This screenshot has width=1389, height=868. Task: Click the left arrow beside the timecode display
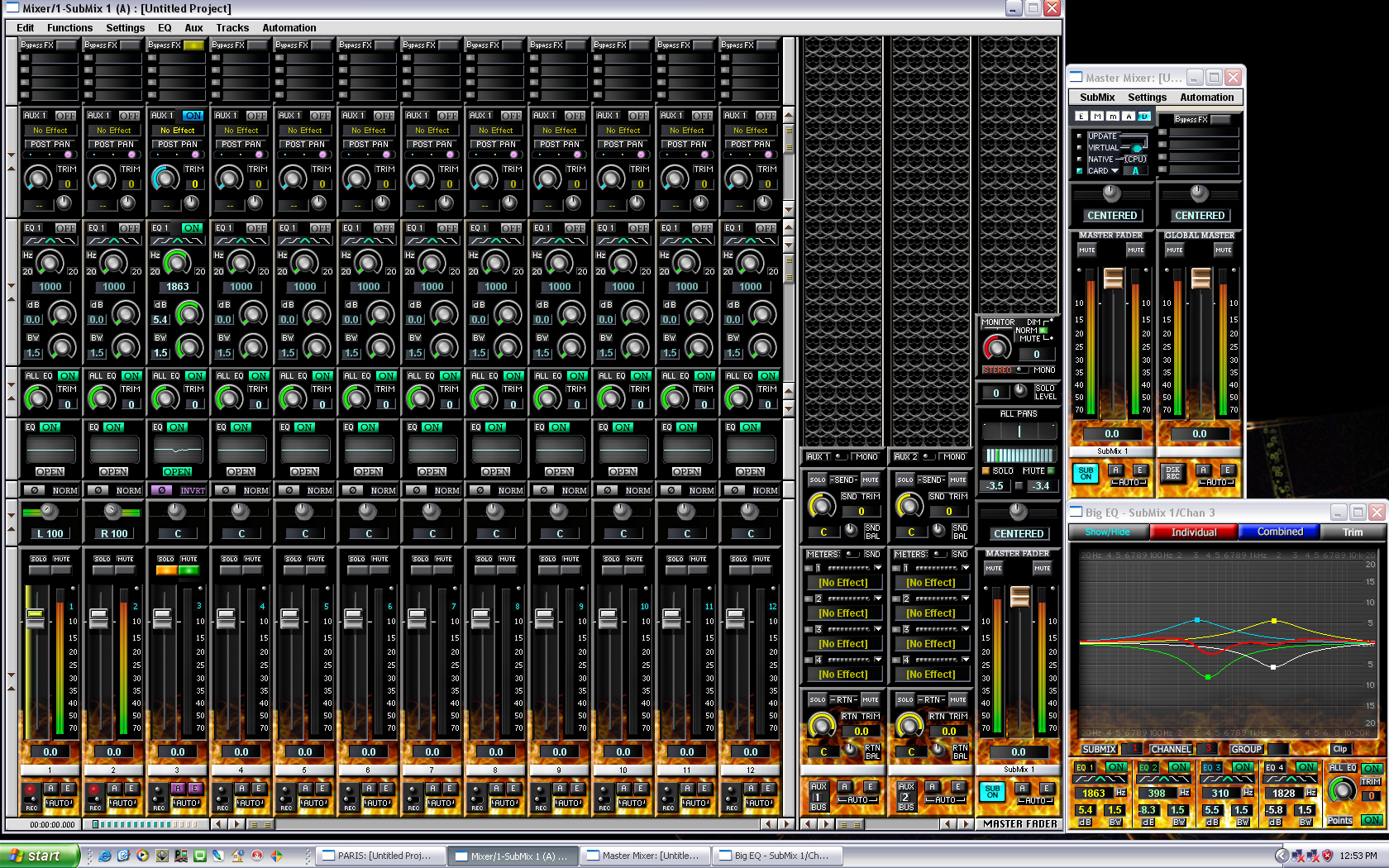218,824
